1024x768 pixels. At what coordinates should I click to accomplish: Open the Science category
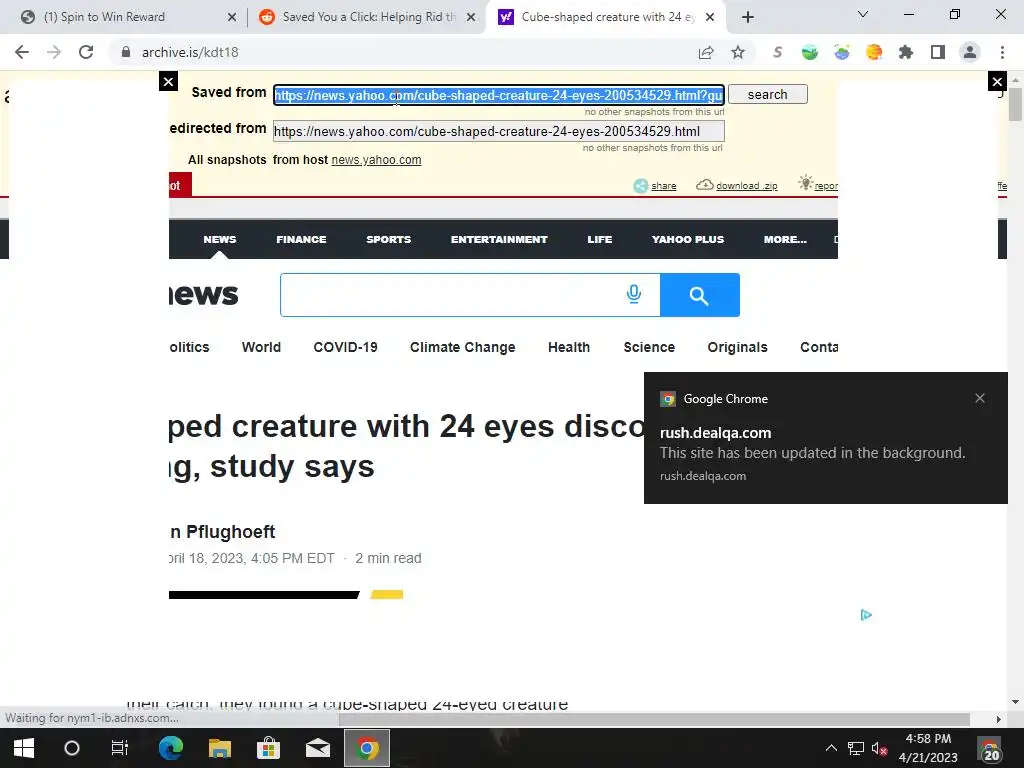[x=649, y=347]
